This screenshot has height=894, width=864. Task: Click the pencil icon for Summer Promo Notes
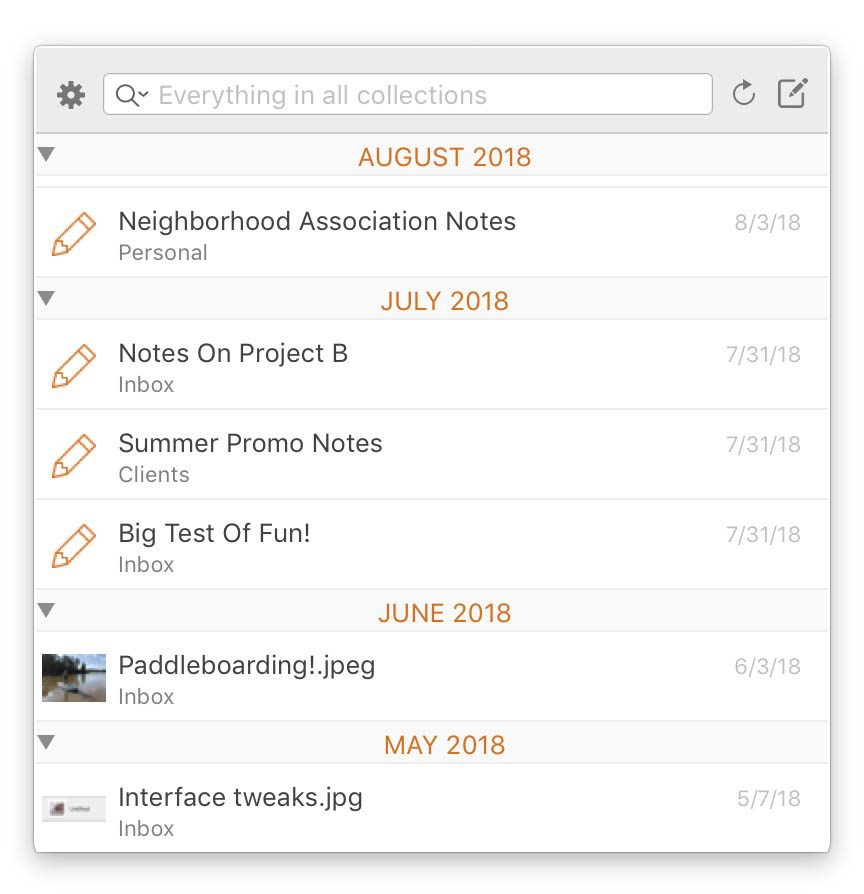coord(74,457)
